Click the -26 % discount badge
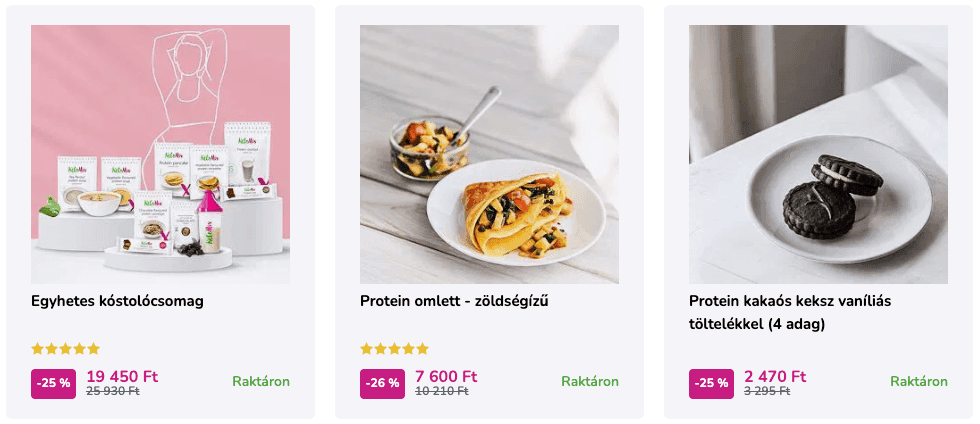 tap(382, 383)
